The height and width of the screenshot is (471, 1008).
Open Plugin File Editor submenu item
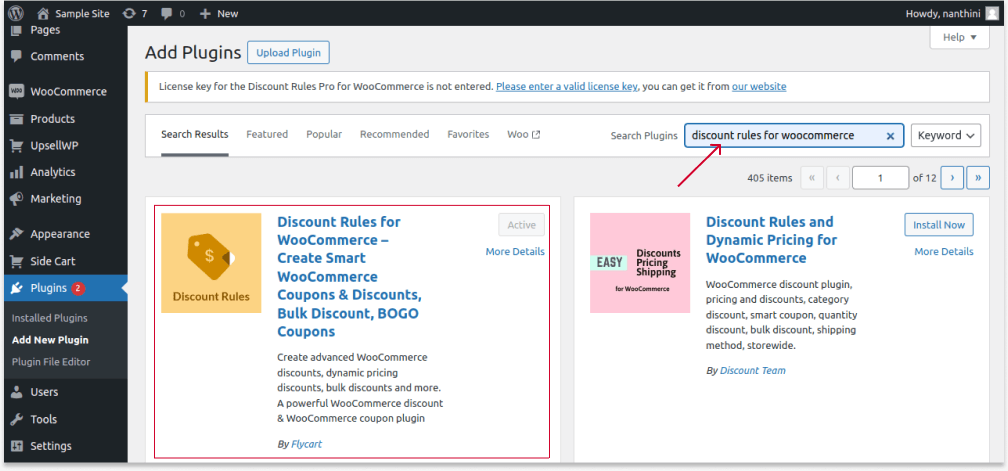51,362
